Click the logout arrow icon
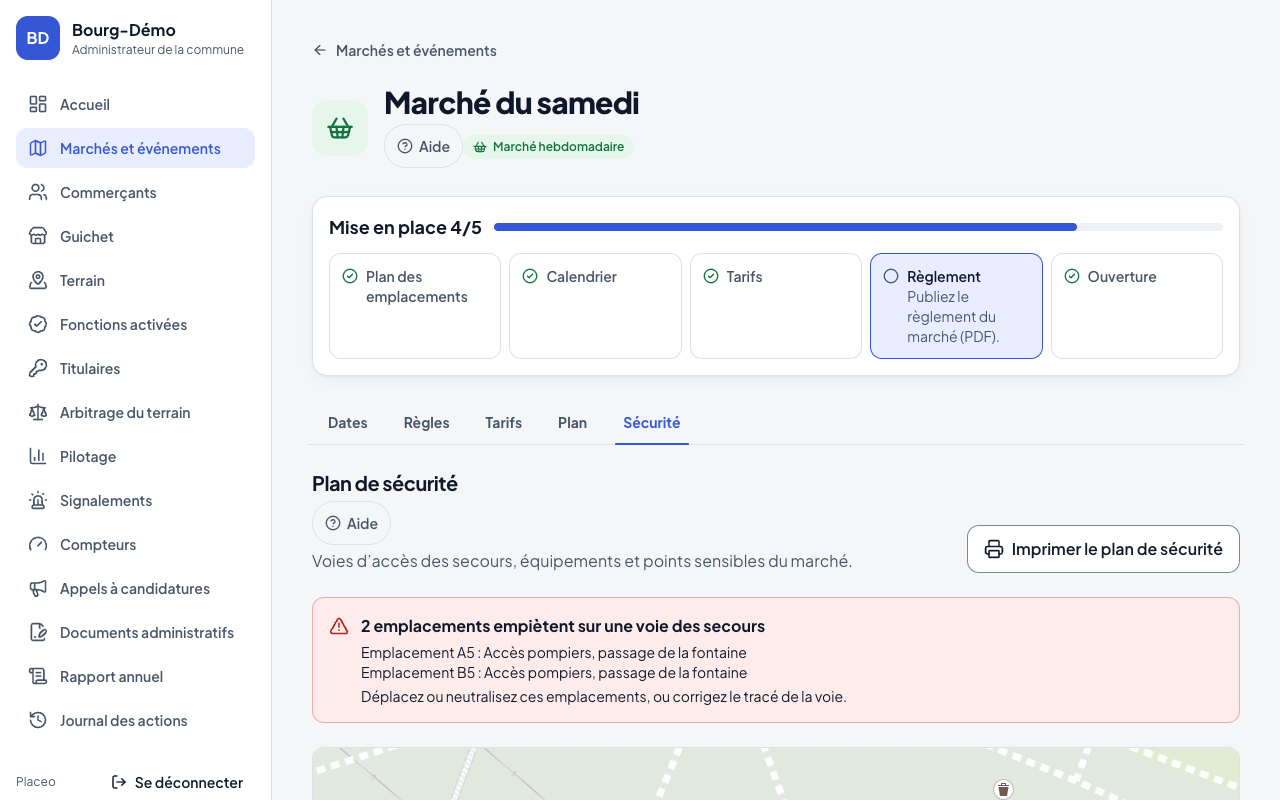The width and height of the screenshot is (1280, 800). coord(119,782)
